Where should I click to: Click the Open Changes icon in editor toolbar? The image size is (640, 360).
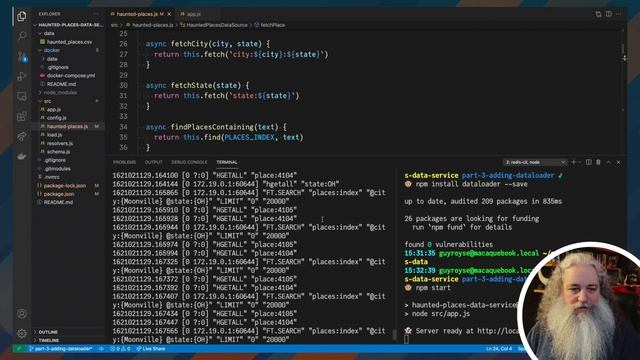(x=598, y=14)
